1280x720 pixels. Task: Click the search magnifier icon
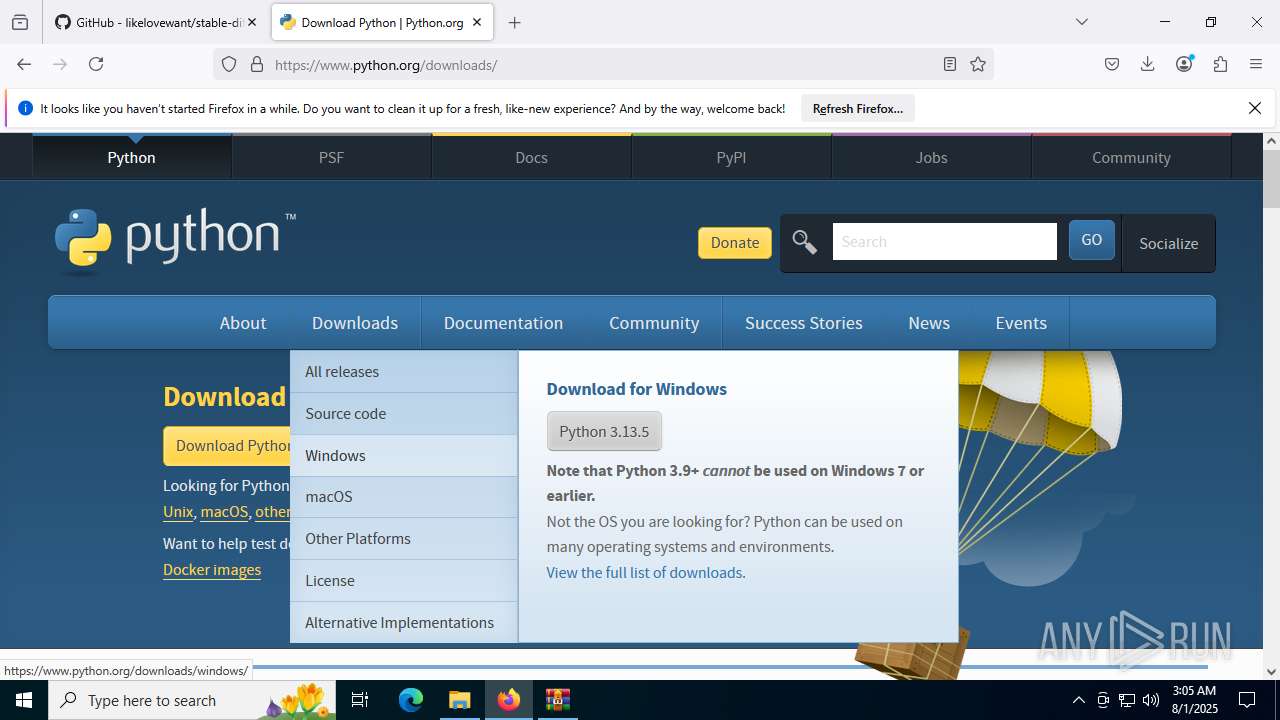click(x=805, y=242)
